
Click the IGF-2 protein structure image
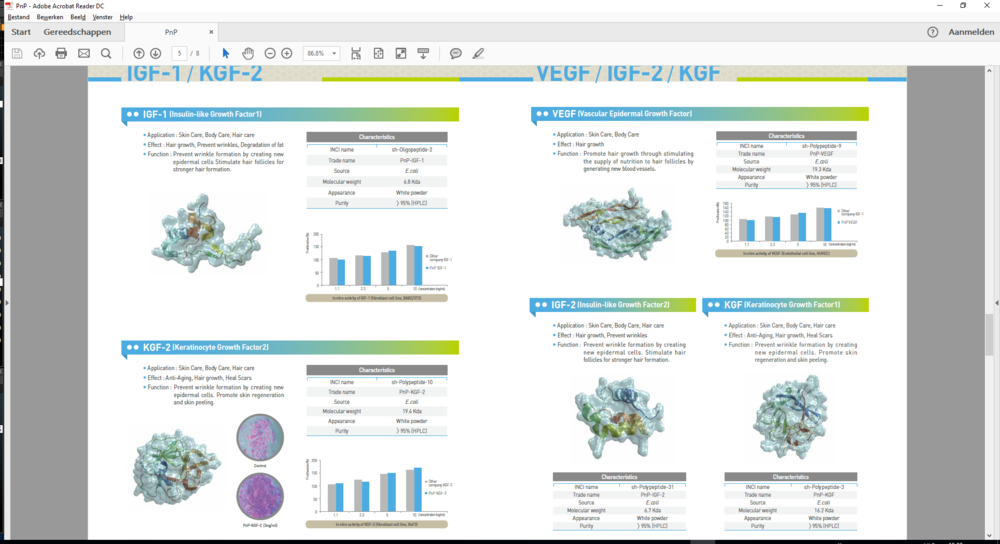(x=620, y=418)
